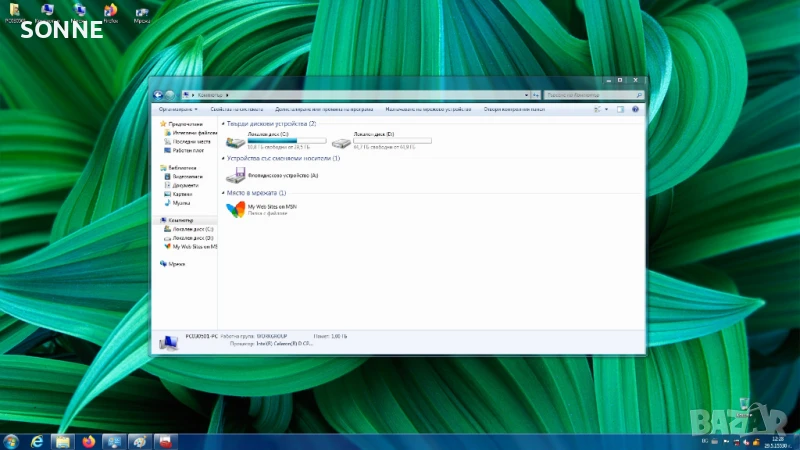Toggle the preview pane icon in toolbar
This screenshot has height=450, width=800.
(x=620, y=108)
